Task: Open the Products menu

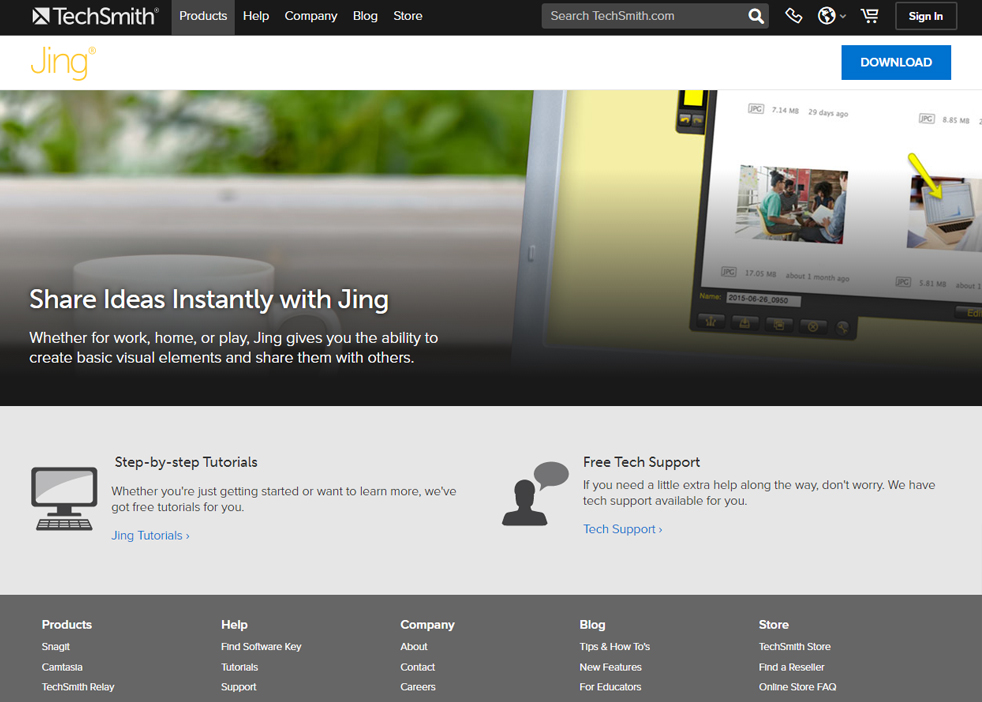Action: pyautogui.click(x=203, y=16)
